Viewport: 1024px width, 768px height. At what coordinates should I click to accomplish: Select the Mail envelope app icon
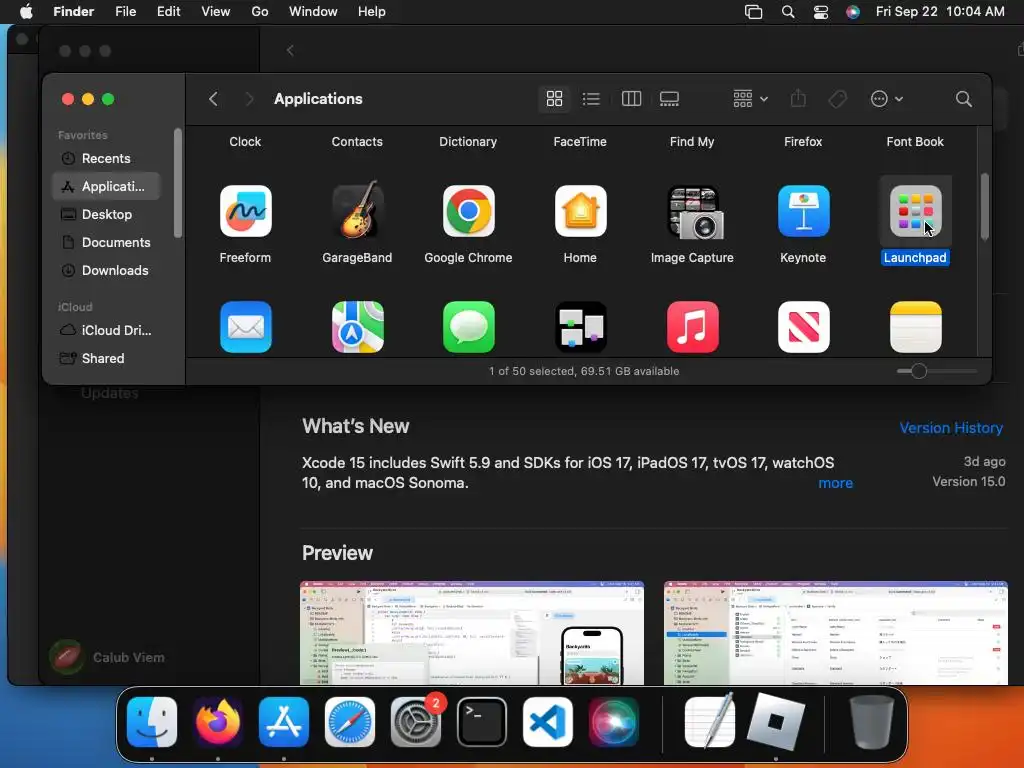(246, 327)
